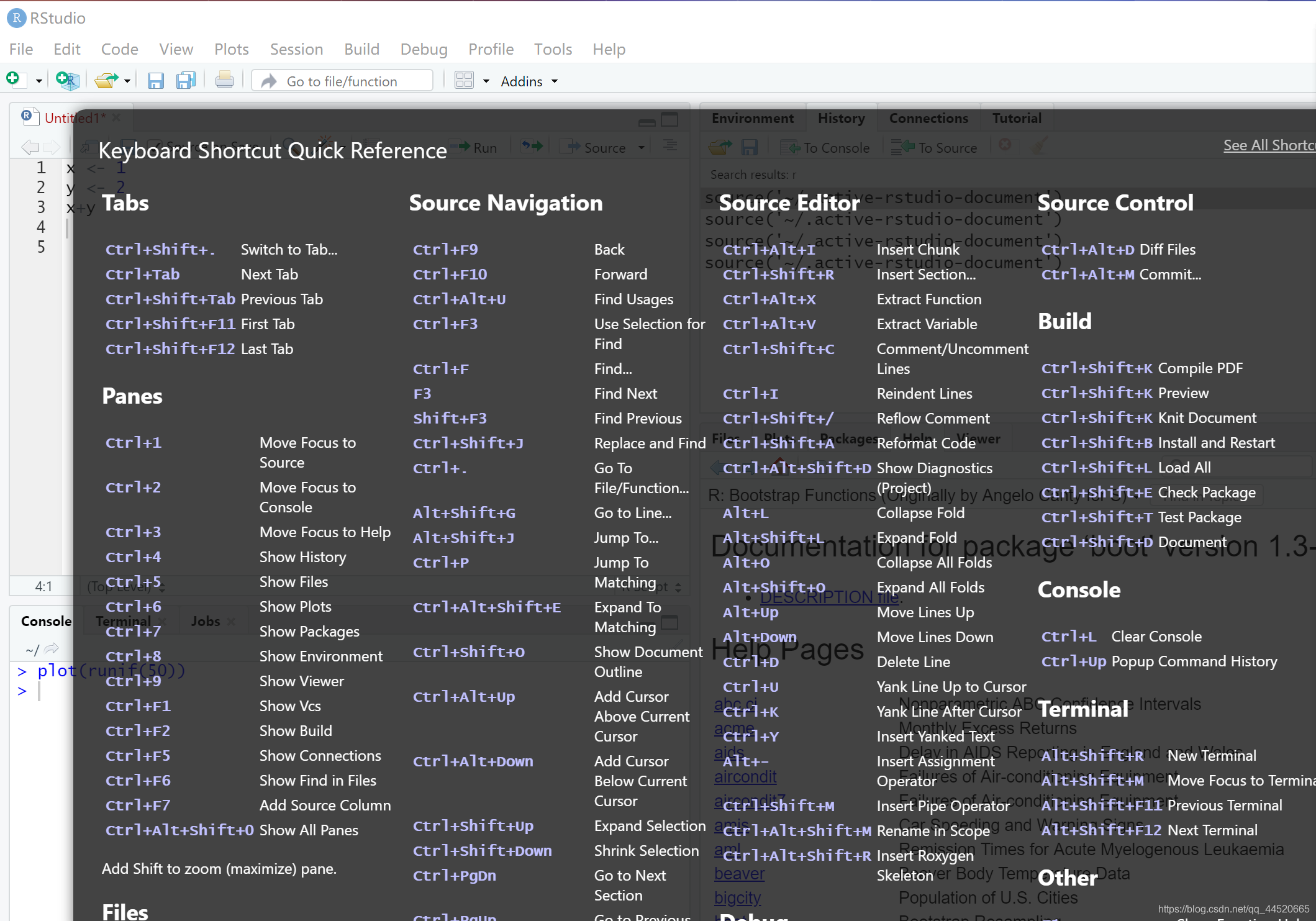Click the To Console button

[825, 147]
